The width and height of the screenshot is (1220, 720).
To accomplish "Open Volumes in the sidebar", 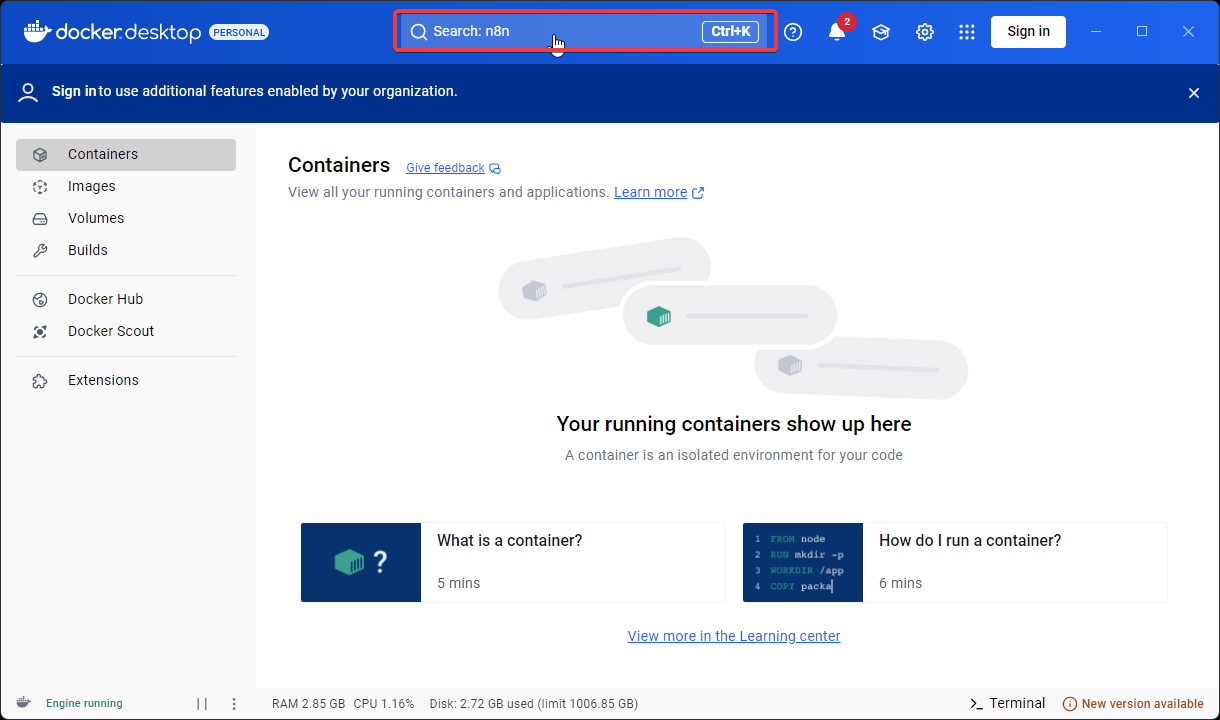I will pyautogui.click(x=126, y=219).
